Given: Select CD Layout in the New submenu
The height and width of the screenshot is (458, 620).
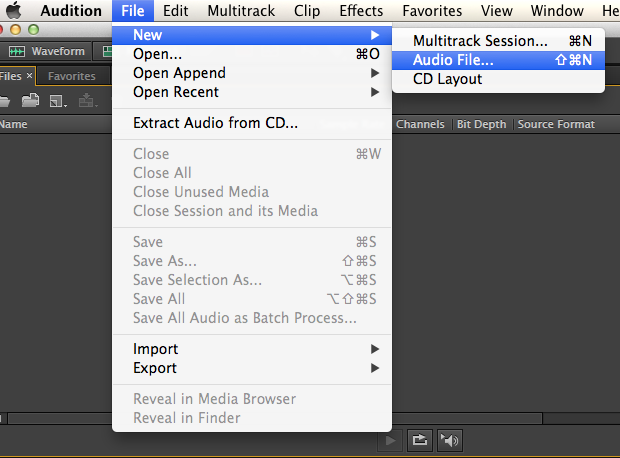Looking at the screenshot, I should coord(447,79).
